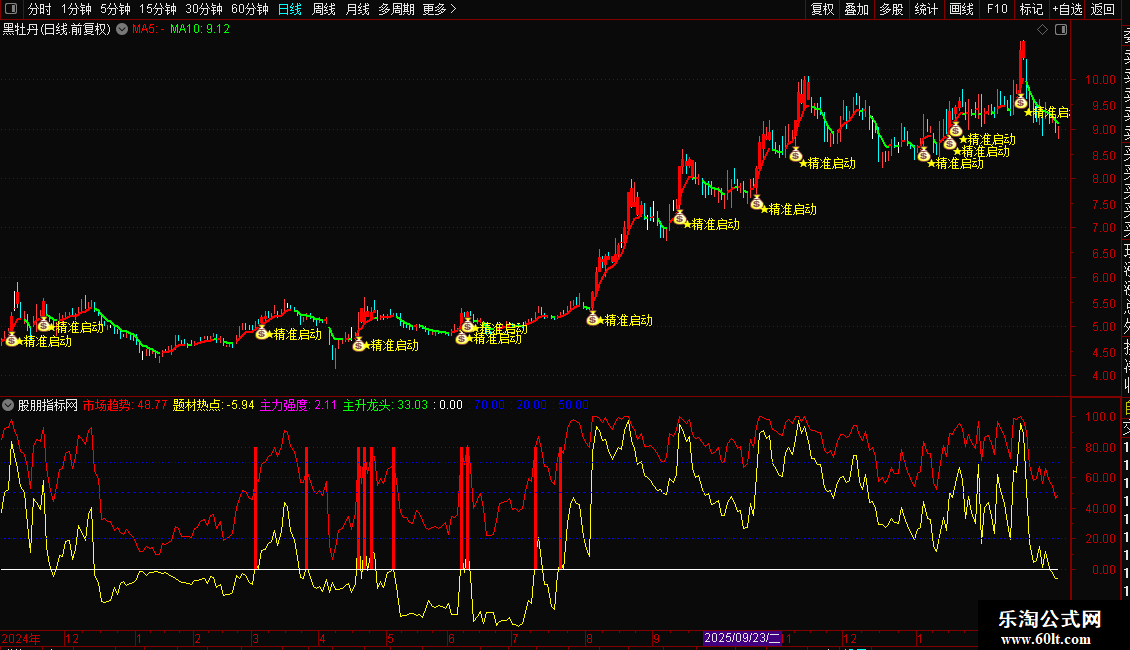Screen dimensions: 1130x650
Task: Click the month 5 label on time axis
Action: point(390,638)
